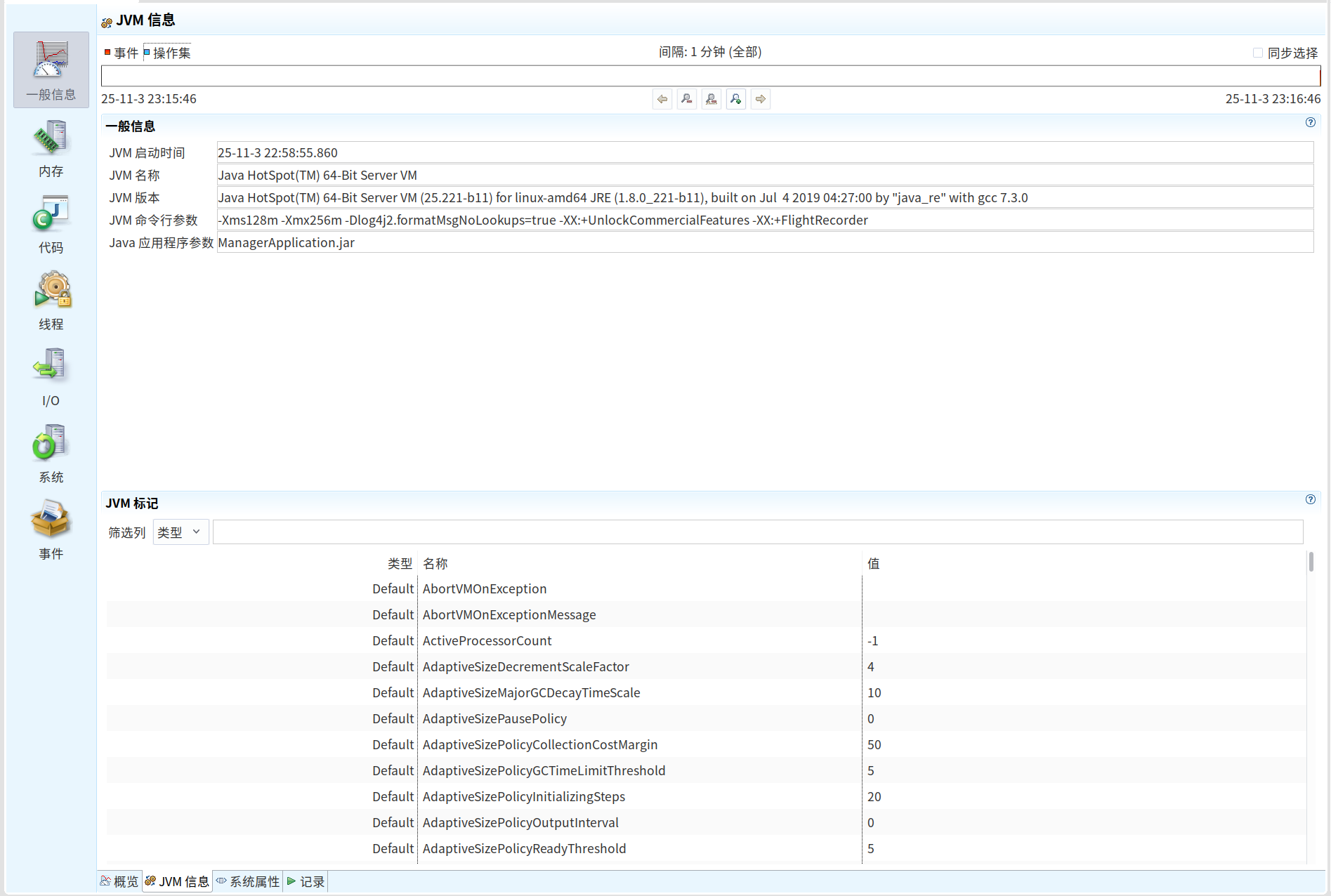
Task: Click the help icon in 一般信息 section
Action: (1310, 122)
